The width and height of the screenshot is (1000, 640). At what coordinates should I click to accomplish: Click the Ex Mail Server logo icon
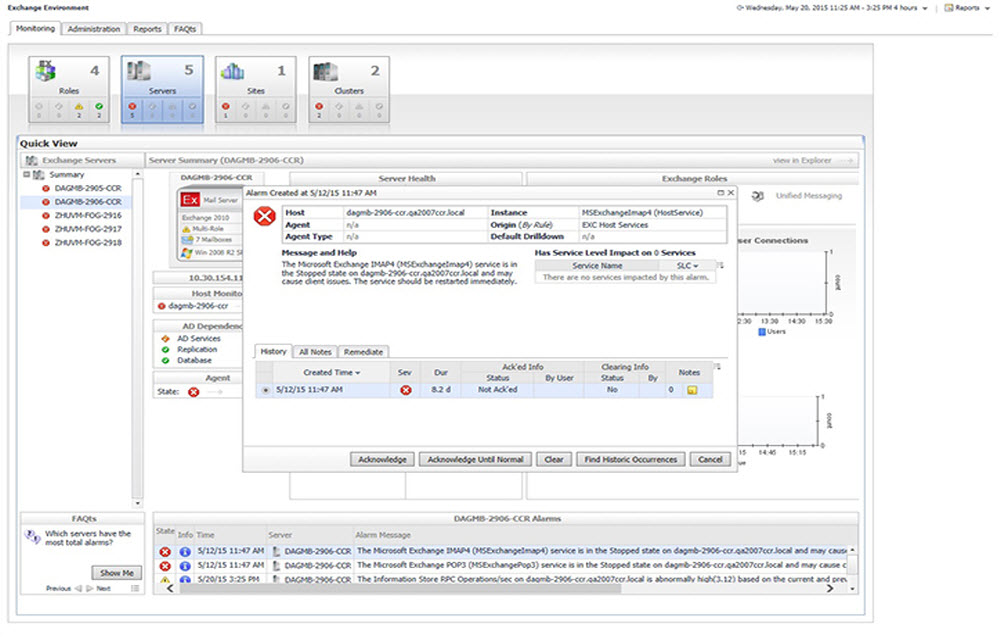tap(190, 200)
